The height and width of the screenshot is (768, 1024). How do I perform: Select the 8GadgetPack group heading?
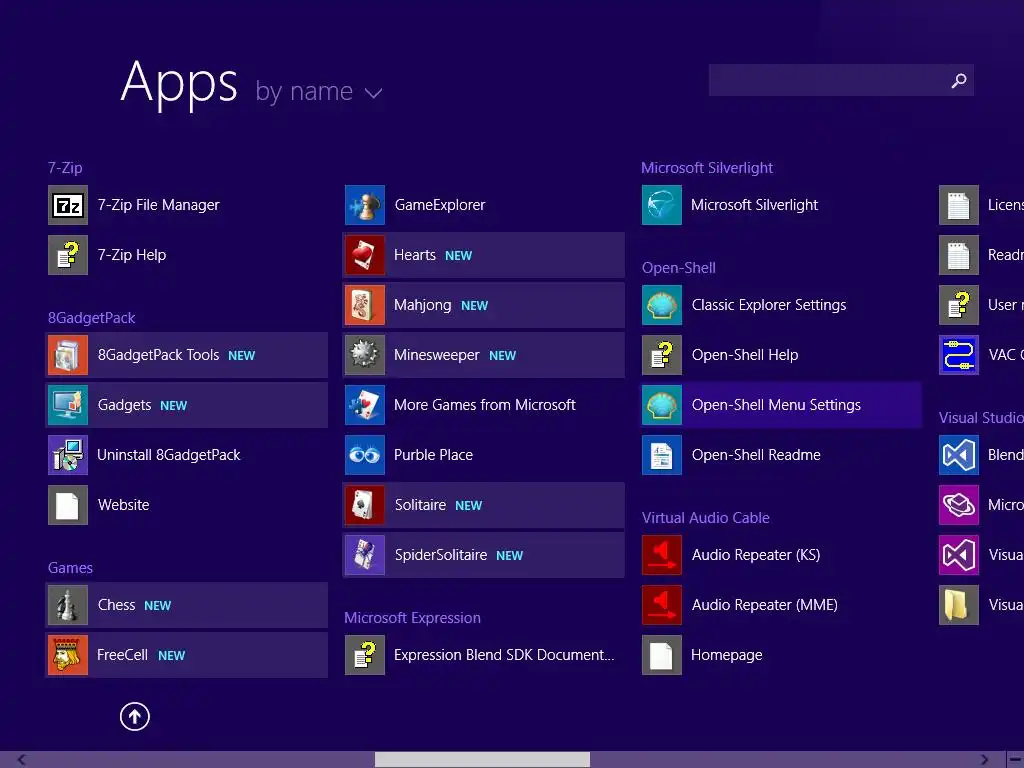[x=91, y=318]
